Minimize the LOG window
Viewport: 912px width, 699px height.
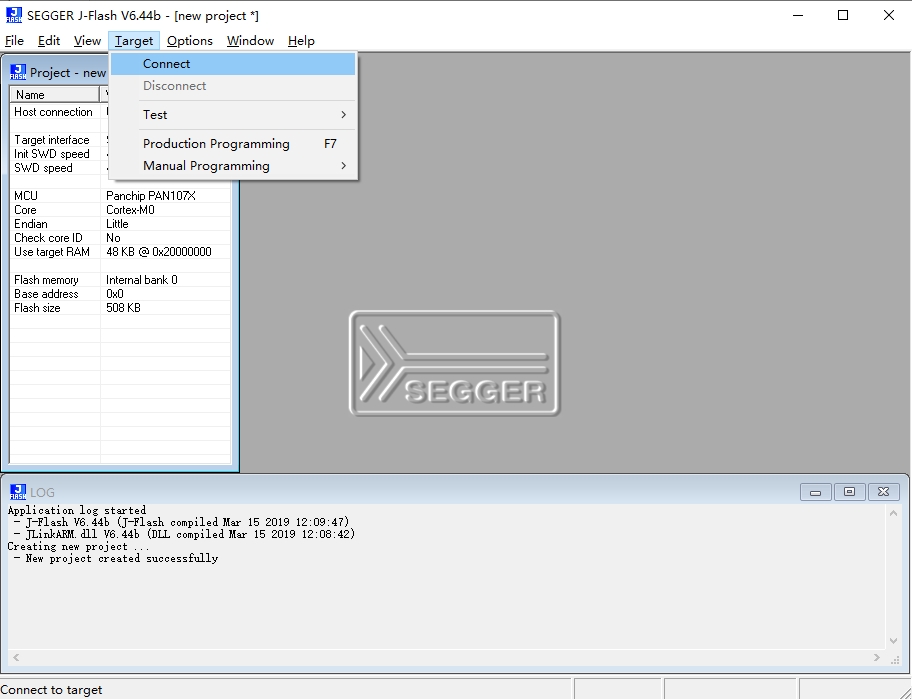[x=815, y=492]
